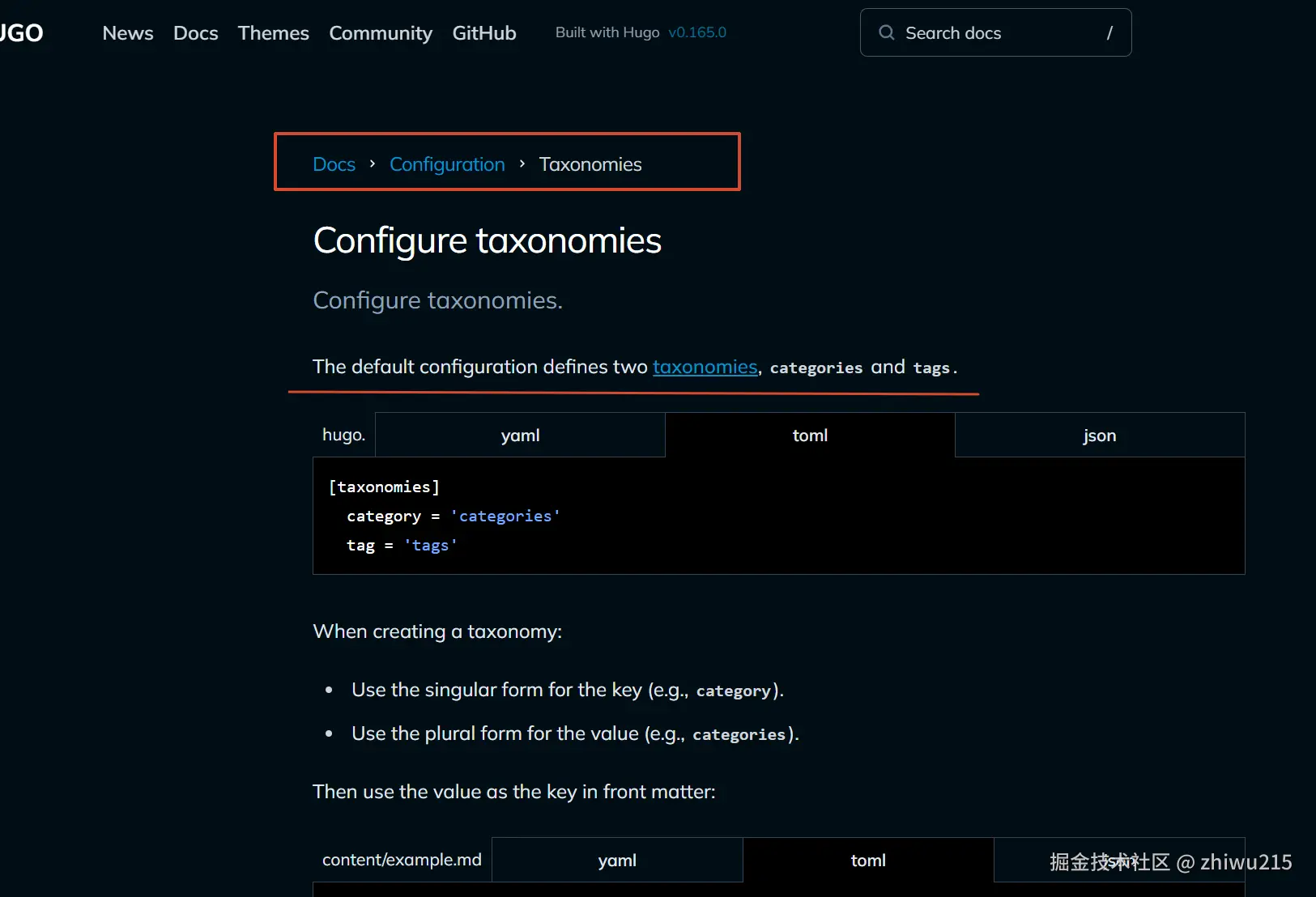Open Community in navigation bar
The height and width of the screenshot is (897, 1316).
381,33
